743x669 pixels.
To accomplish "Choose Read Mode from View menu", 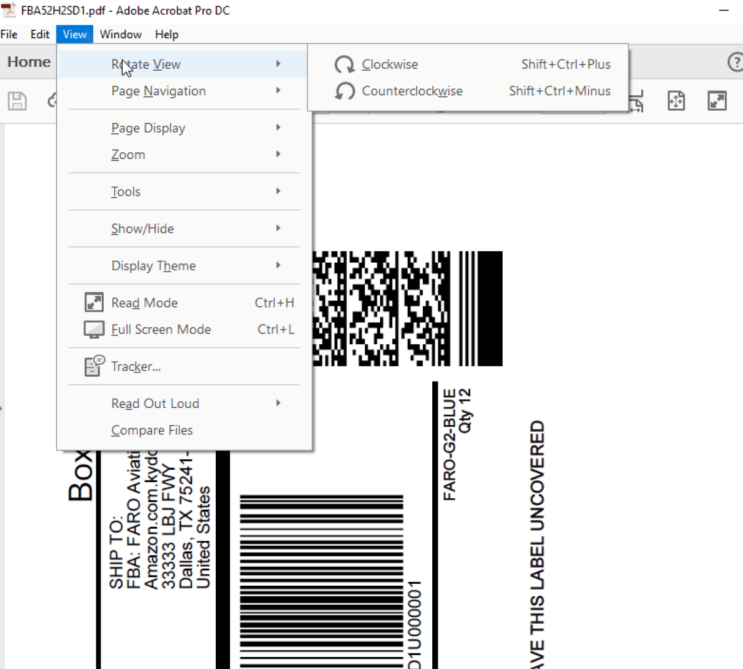I will coord(184,302).
